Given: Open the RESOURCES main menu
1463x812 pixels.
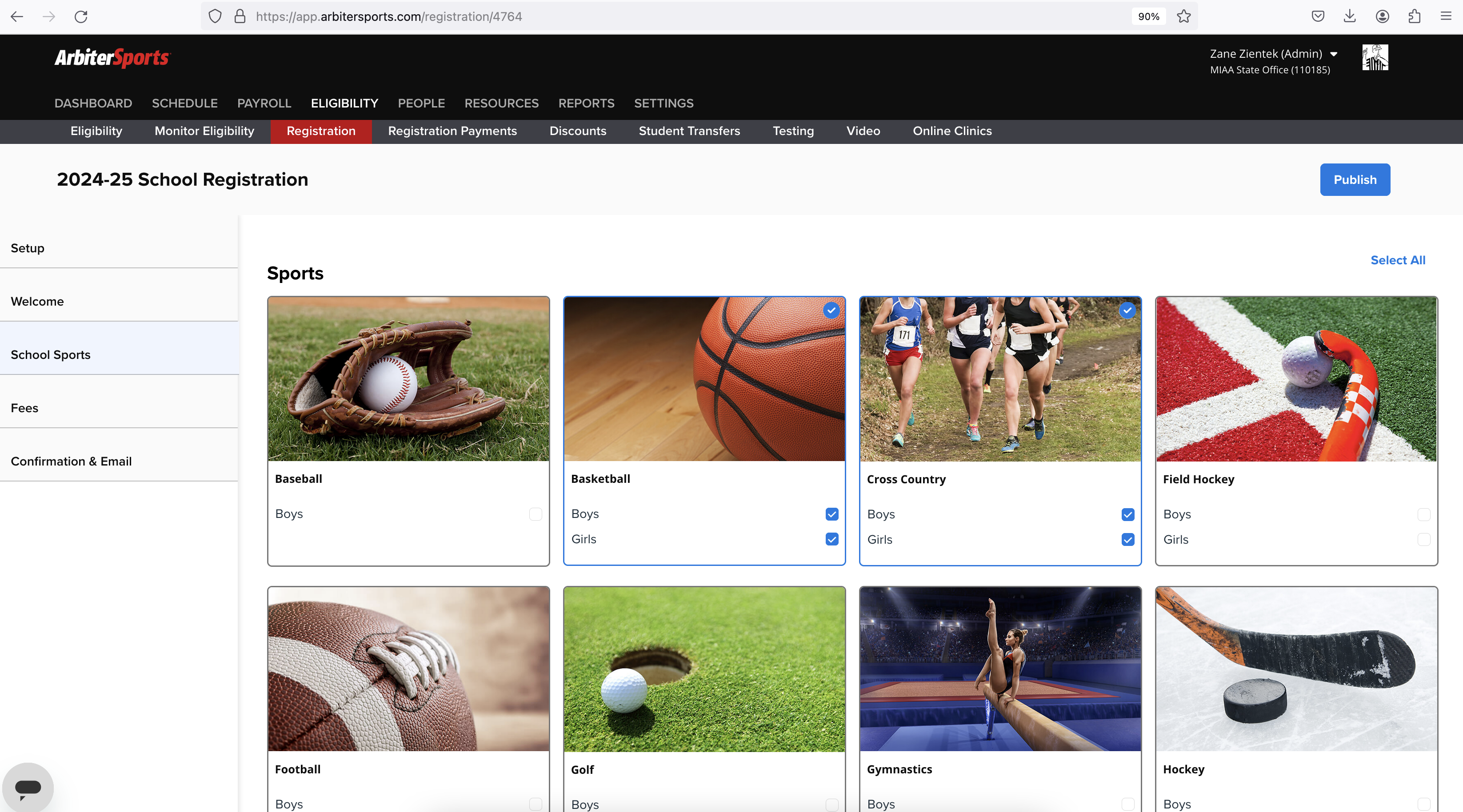Looking at the screenshot, I should [x=501, y=103].
